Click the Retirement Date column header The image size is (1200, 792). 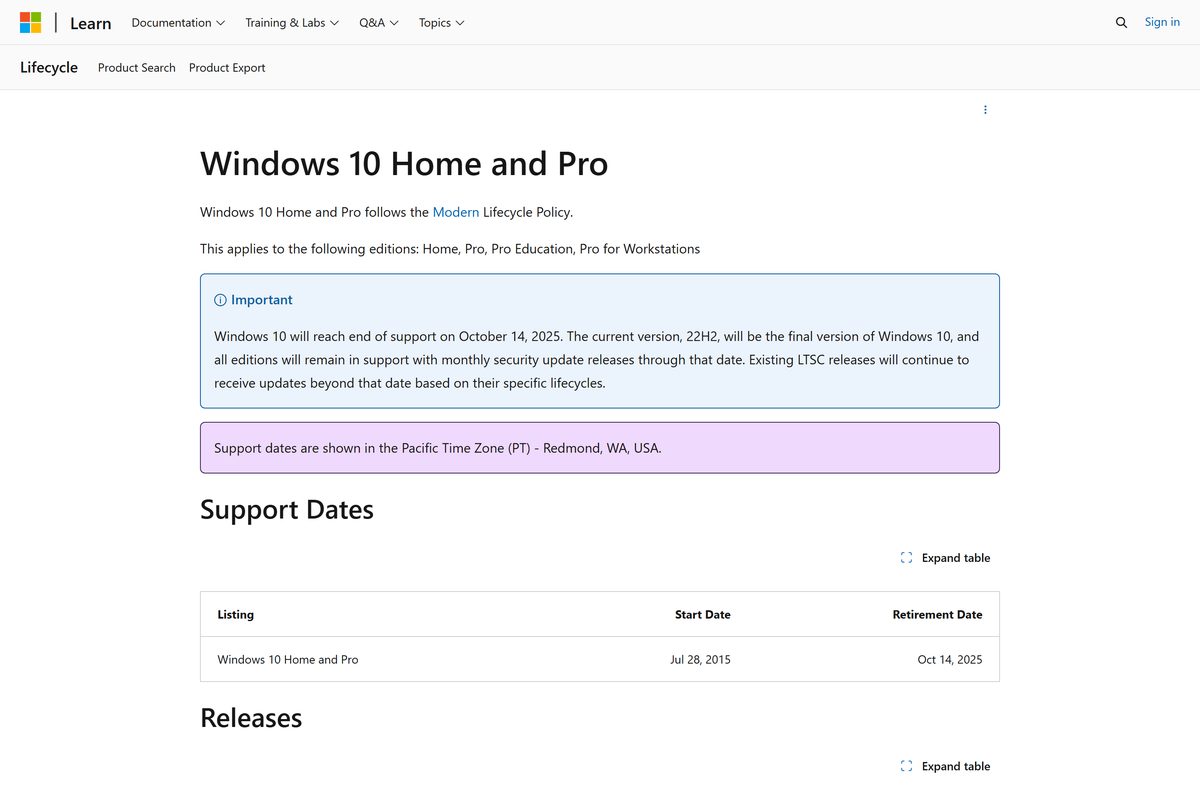coord(937,615)
